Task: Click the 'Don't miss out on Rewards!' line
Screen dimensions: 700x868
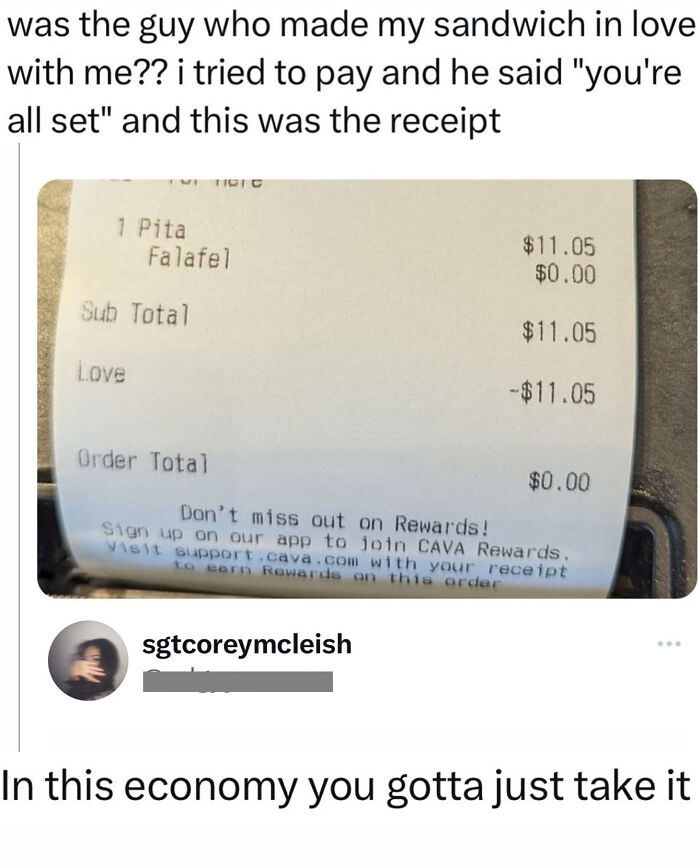Action: [335, 520]
